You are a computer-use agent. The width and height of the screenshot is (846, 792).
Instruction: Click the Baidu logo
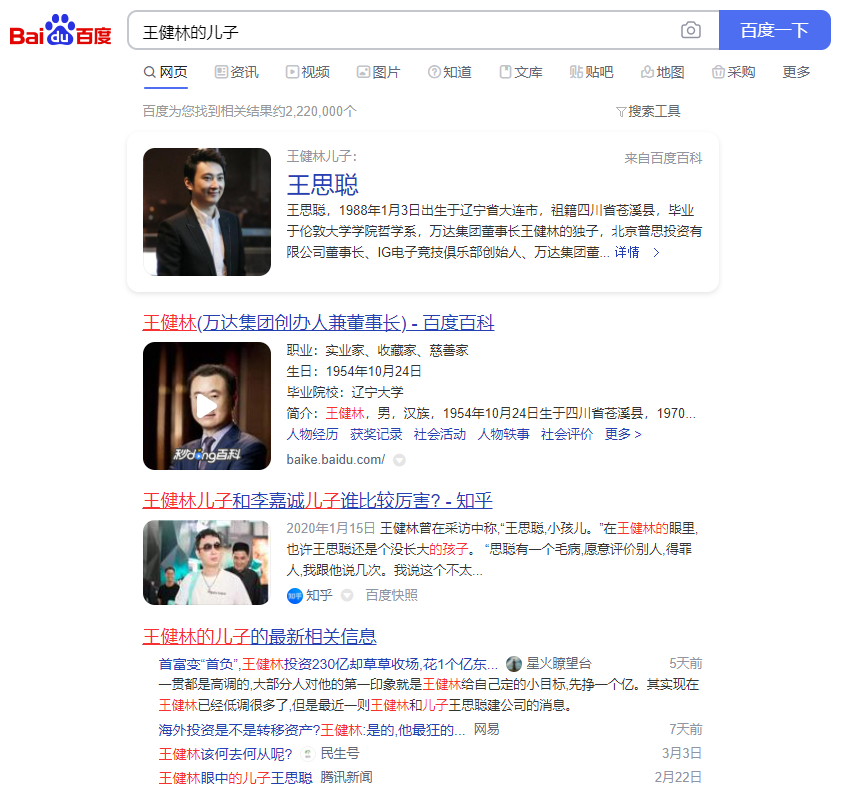tap(60, 31)
